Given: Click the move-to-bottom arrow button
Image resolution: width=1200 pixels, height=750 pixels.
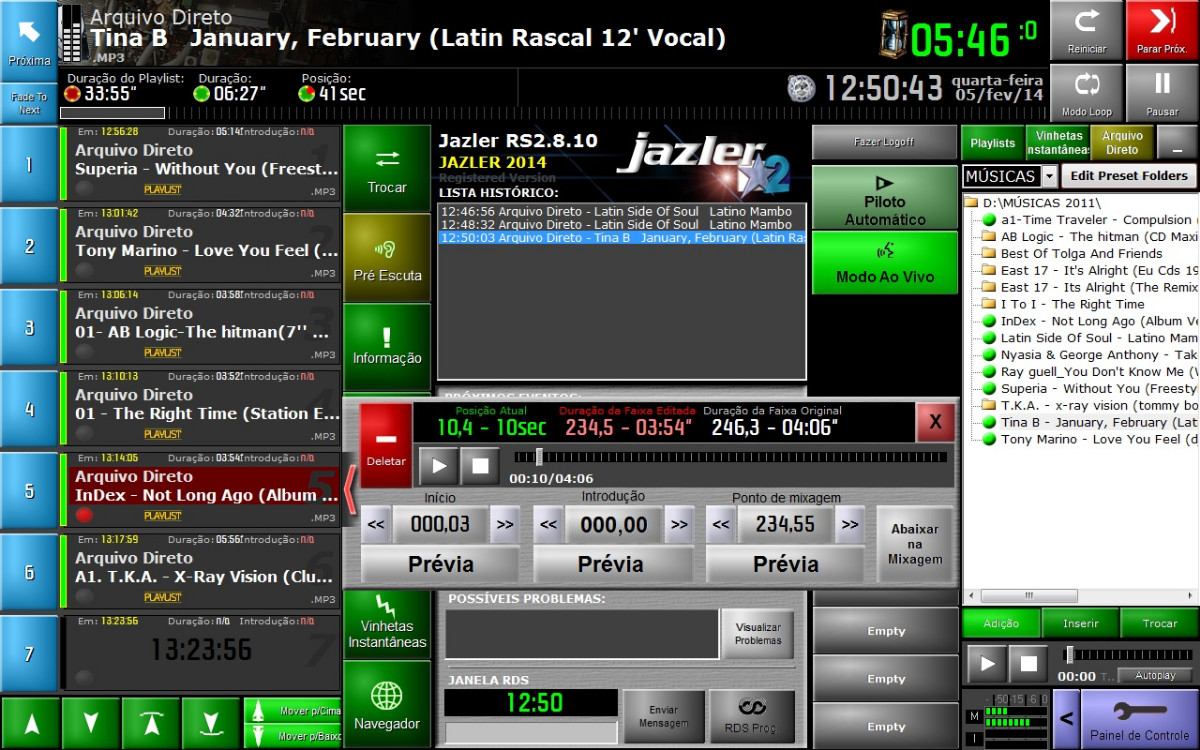Looking at the screenshot, I should tap(211, 723).
